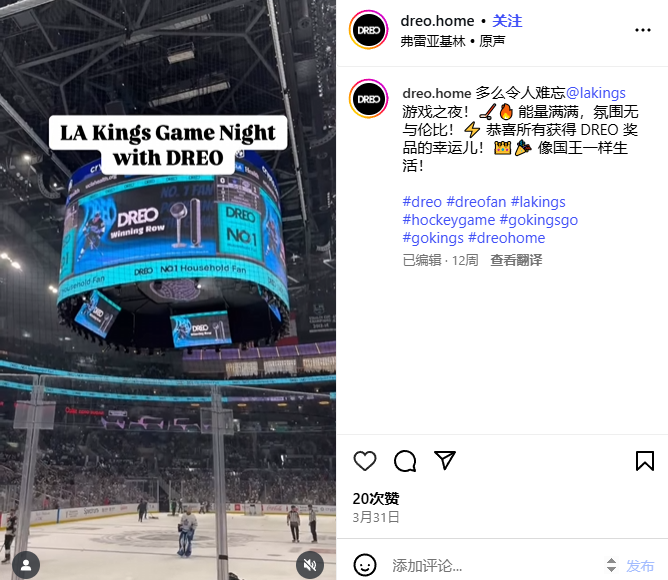This screenshot has width=668, height=580.
Task: Focus the 添加评论 comment field
Action: pyautogui.click(x=494, y=566)
